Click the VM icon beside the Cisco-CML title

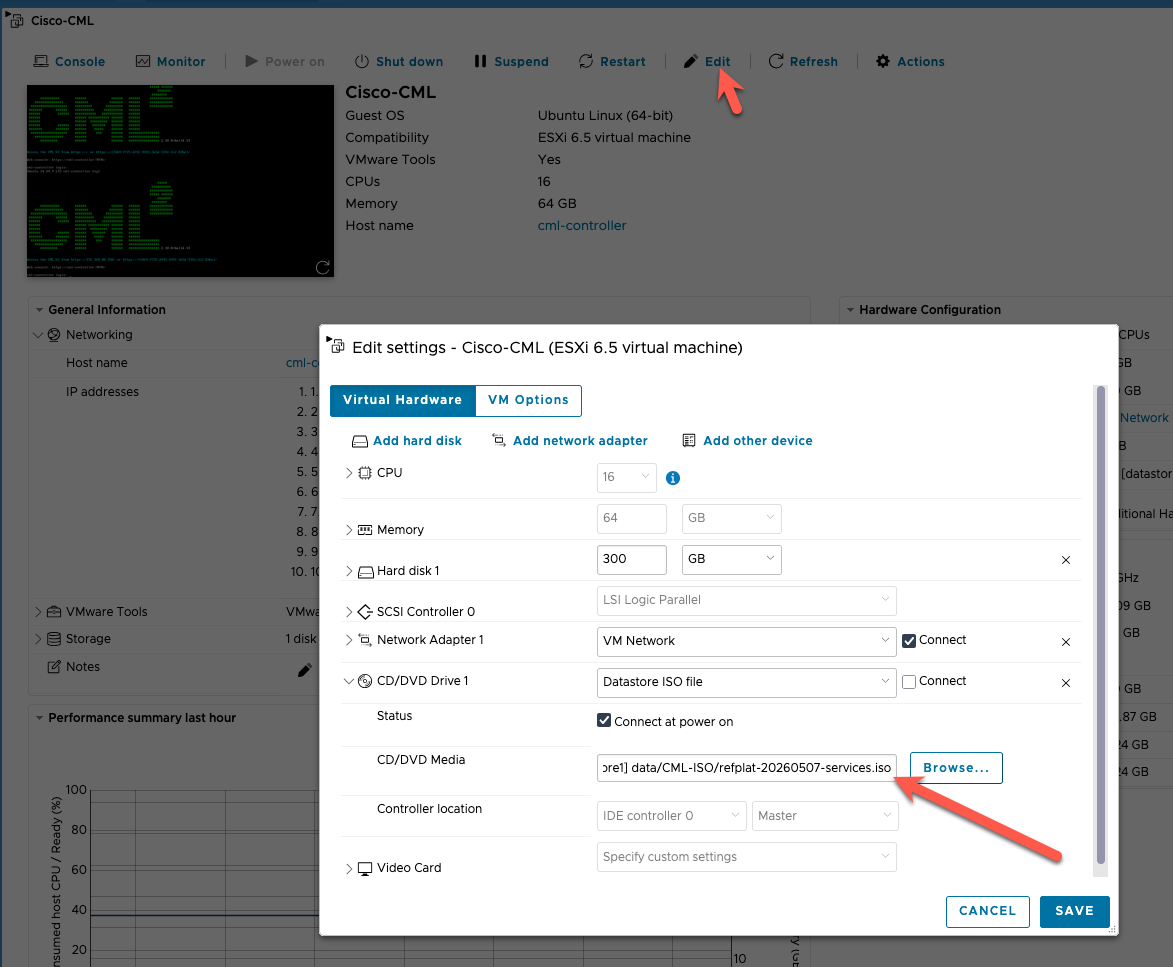[14, 20]
